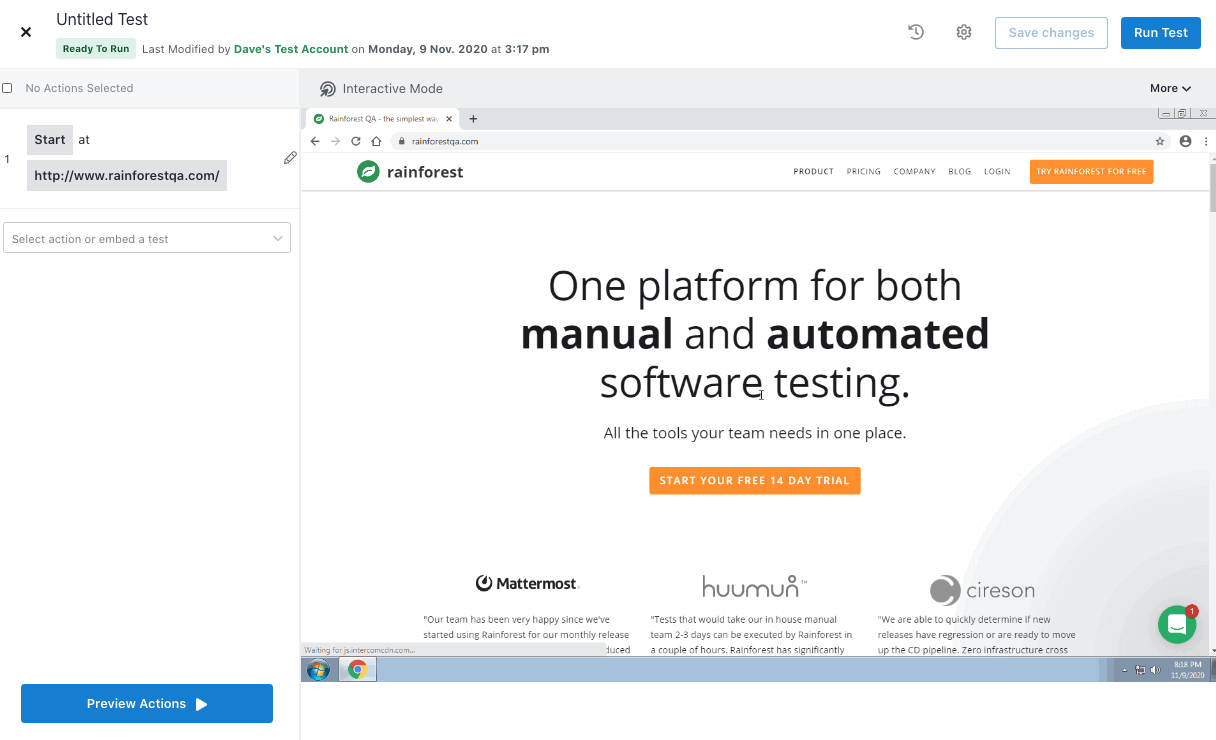
Task: Click the Chrome taskbar icon
Action: [357, 670]
